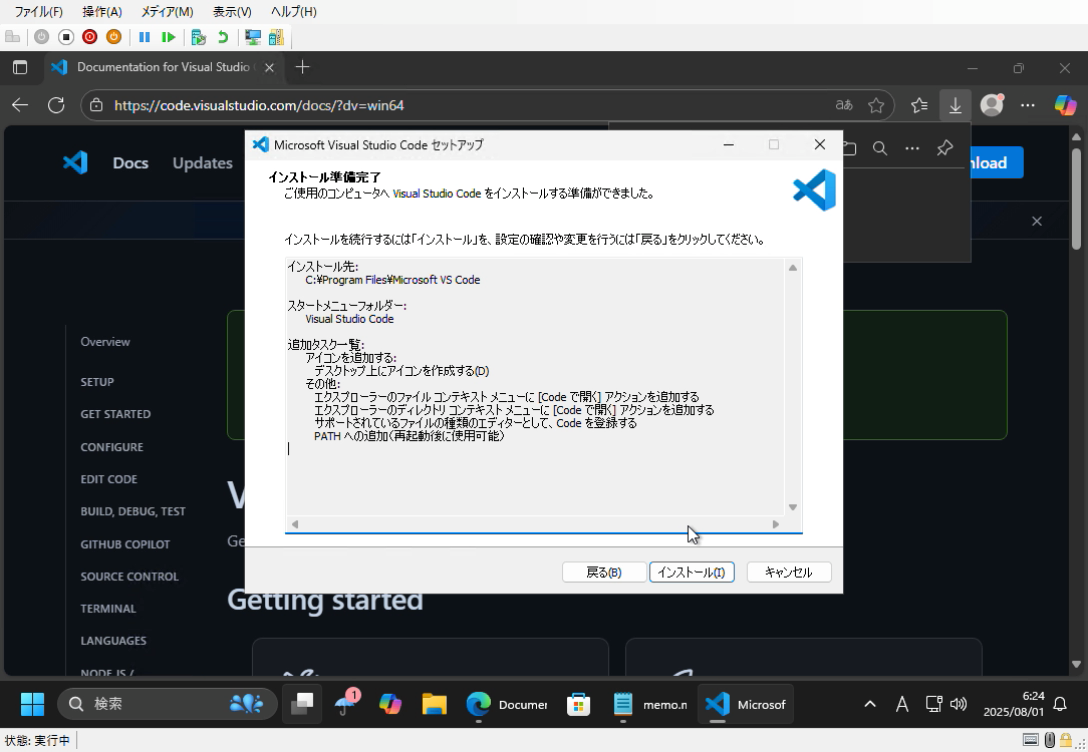Click キャンセル button in setup dialog

pyautogui.click(x=788, y=572)
